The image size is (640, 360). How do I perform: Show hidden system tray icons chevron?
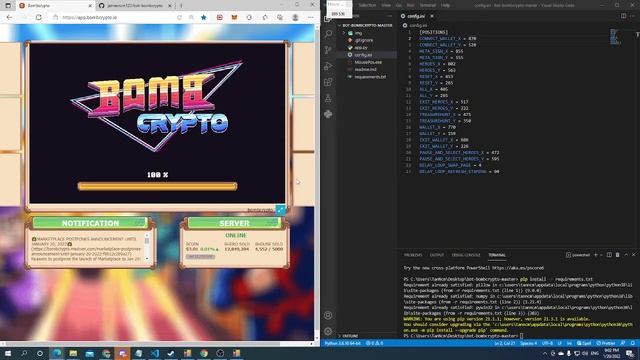point(544,353)
